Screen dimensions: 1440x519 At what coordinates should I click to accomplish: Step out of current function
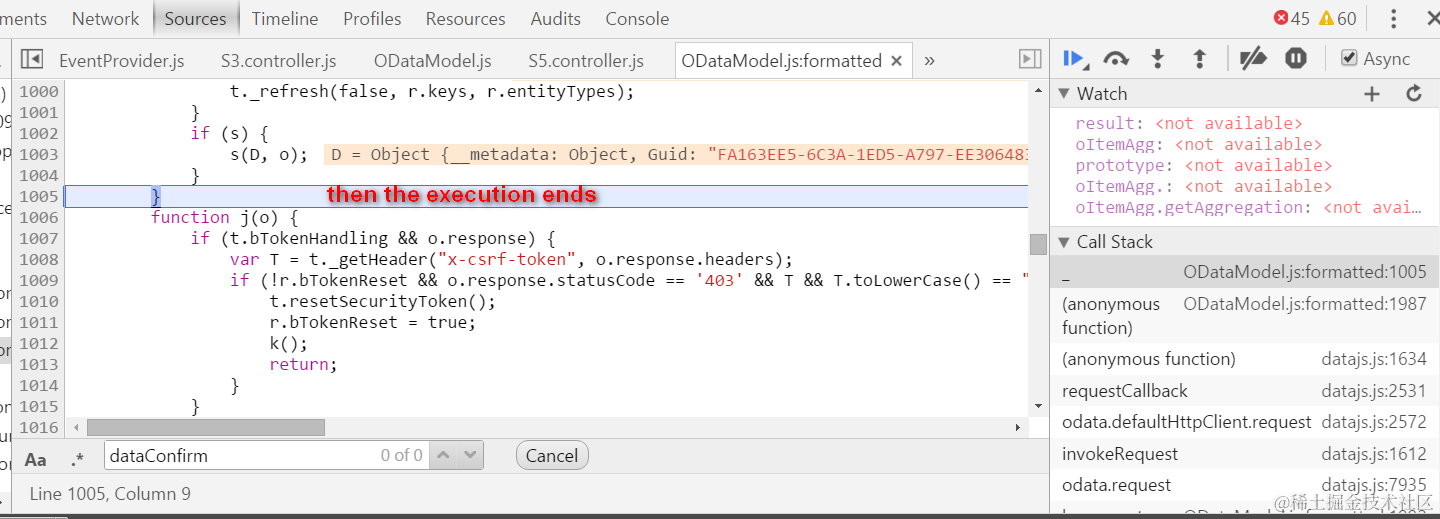tap(1199, 59)
